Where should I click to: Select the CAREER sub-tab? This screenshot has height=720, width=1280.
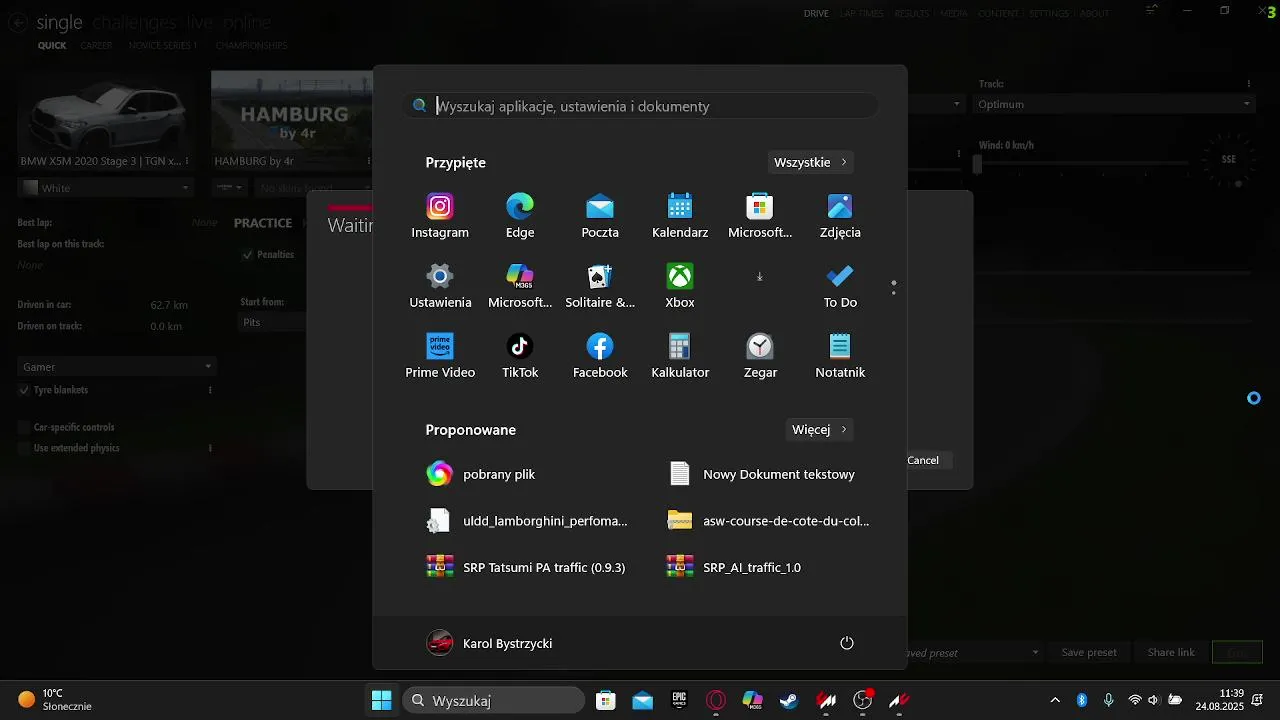[x=96, y=46]
